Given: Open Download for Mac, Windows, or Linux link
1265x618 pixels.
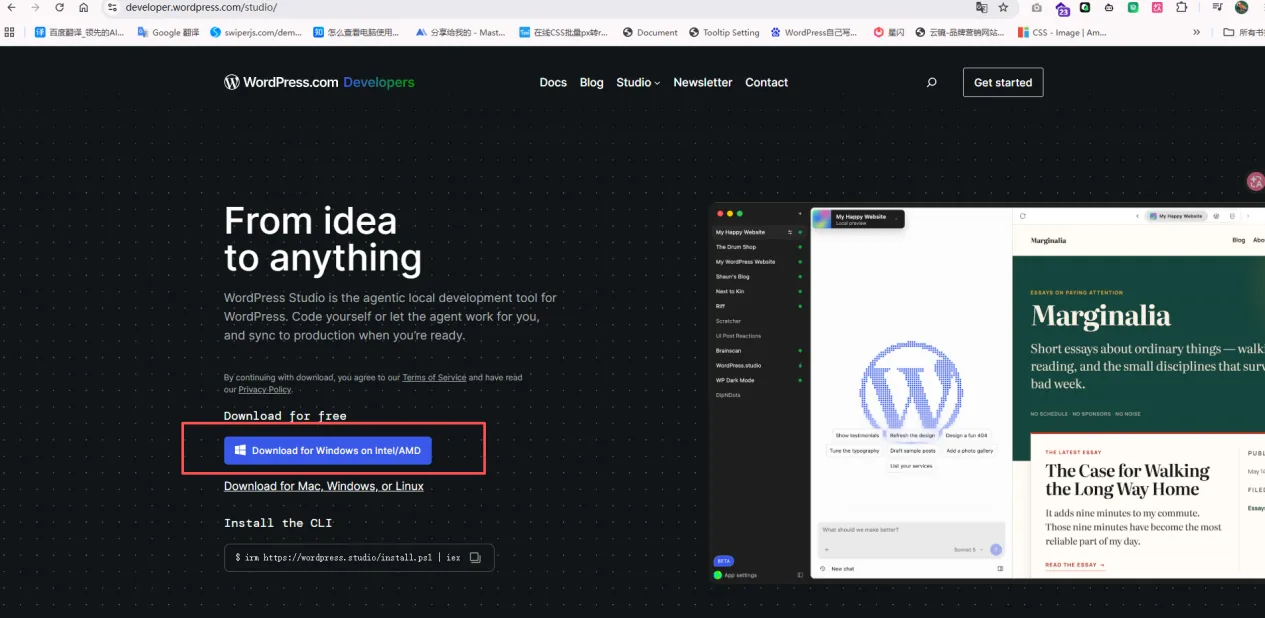Looking at the screenshot, I should click(x=324, y=486).
